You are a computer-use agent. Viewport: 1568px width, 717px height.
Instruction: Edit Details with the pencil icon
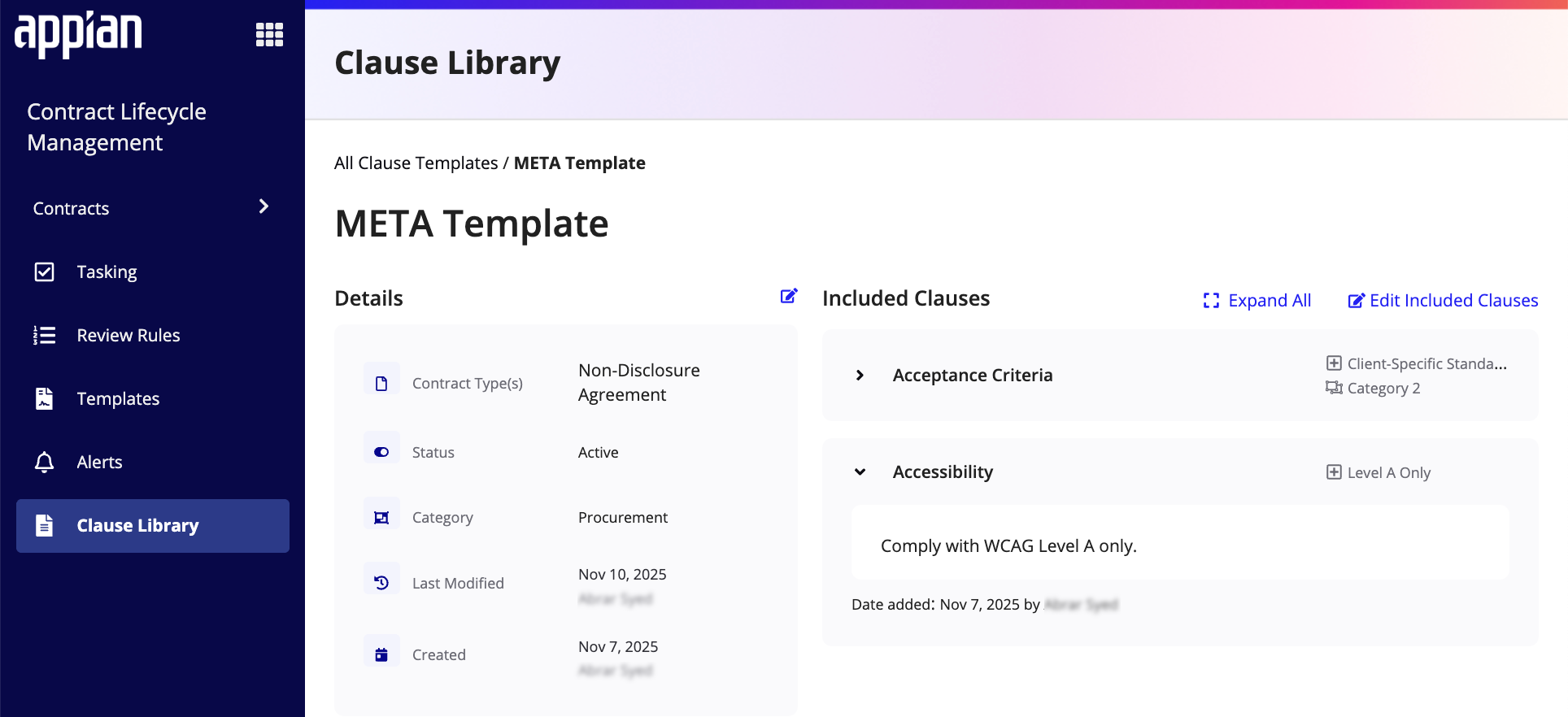point(789,296)
